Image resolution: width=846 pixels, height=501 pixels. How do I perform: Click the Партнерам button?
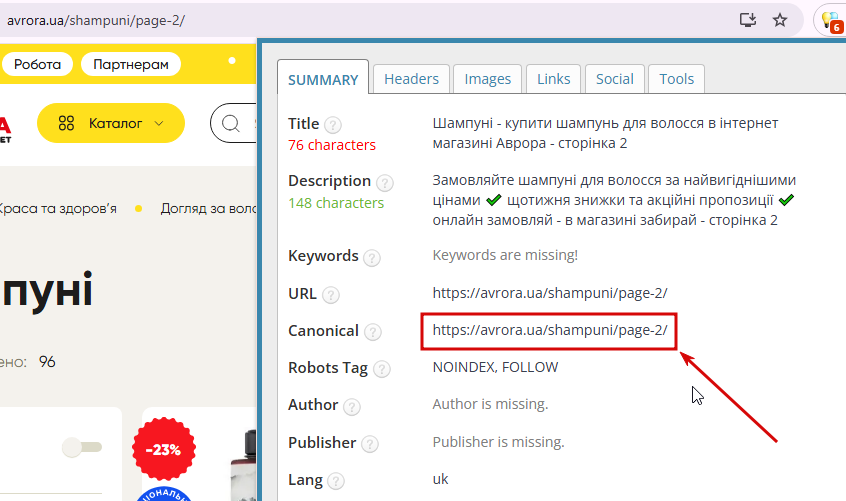(x=131, y=64)
